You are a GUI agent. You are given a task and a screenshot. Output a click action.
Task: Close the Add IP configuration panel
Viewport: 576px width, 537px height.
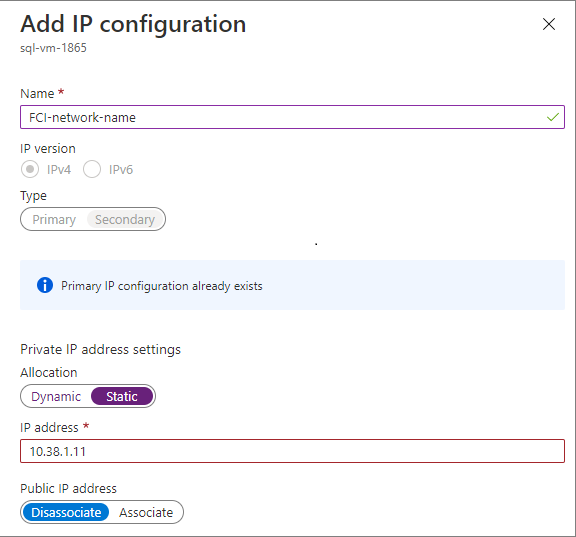549,24
